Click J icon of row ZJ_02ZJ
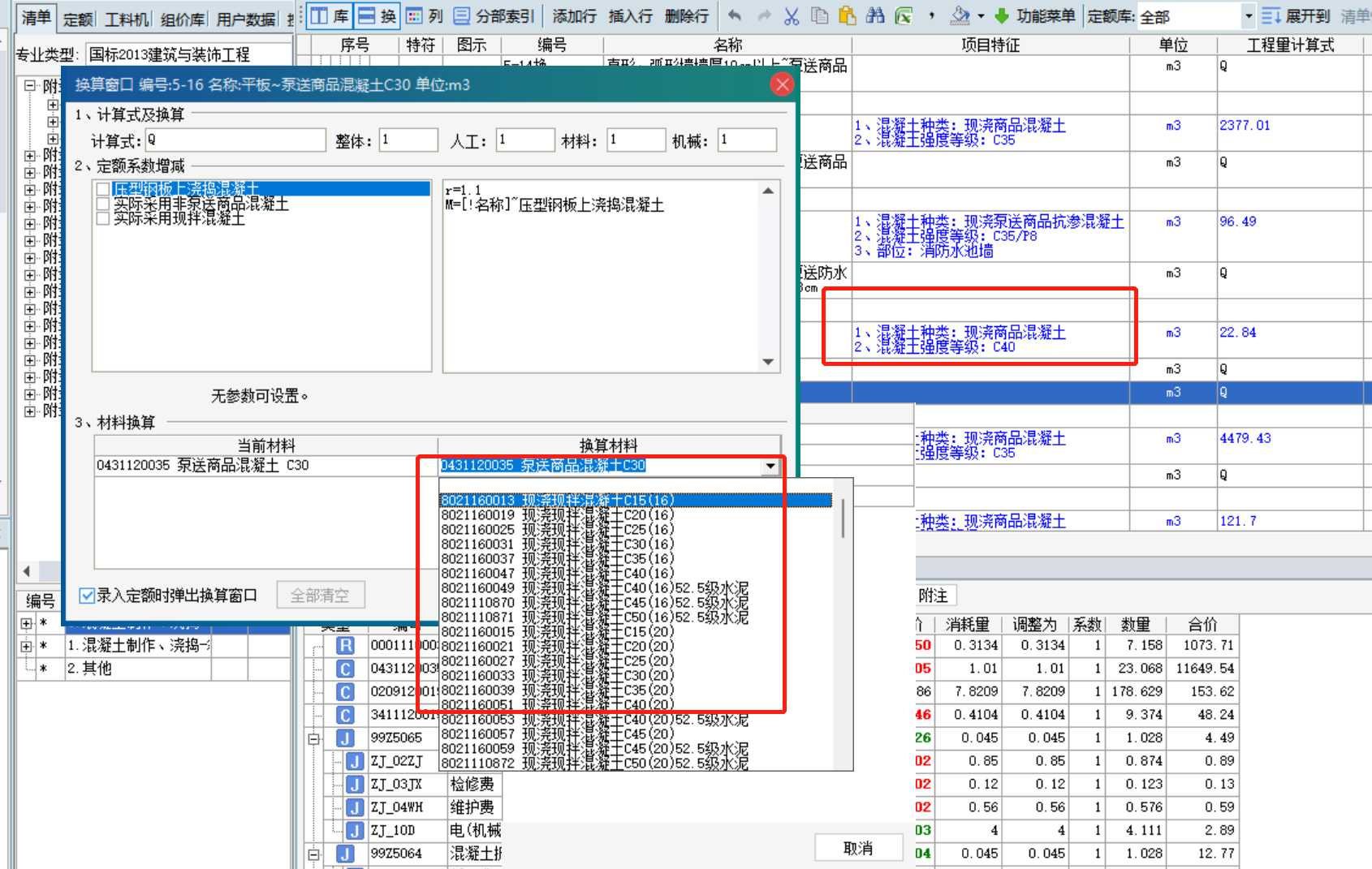 [355, 761]
